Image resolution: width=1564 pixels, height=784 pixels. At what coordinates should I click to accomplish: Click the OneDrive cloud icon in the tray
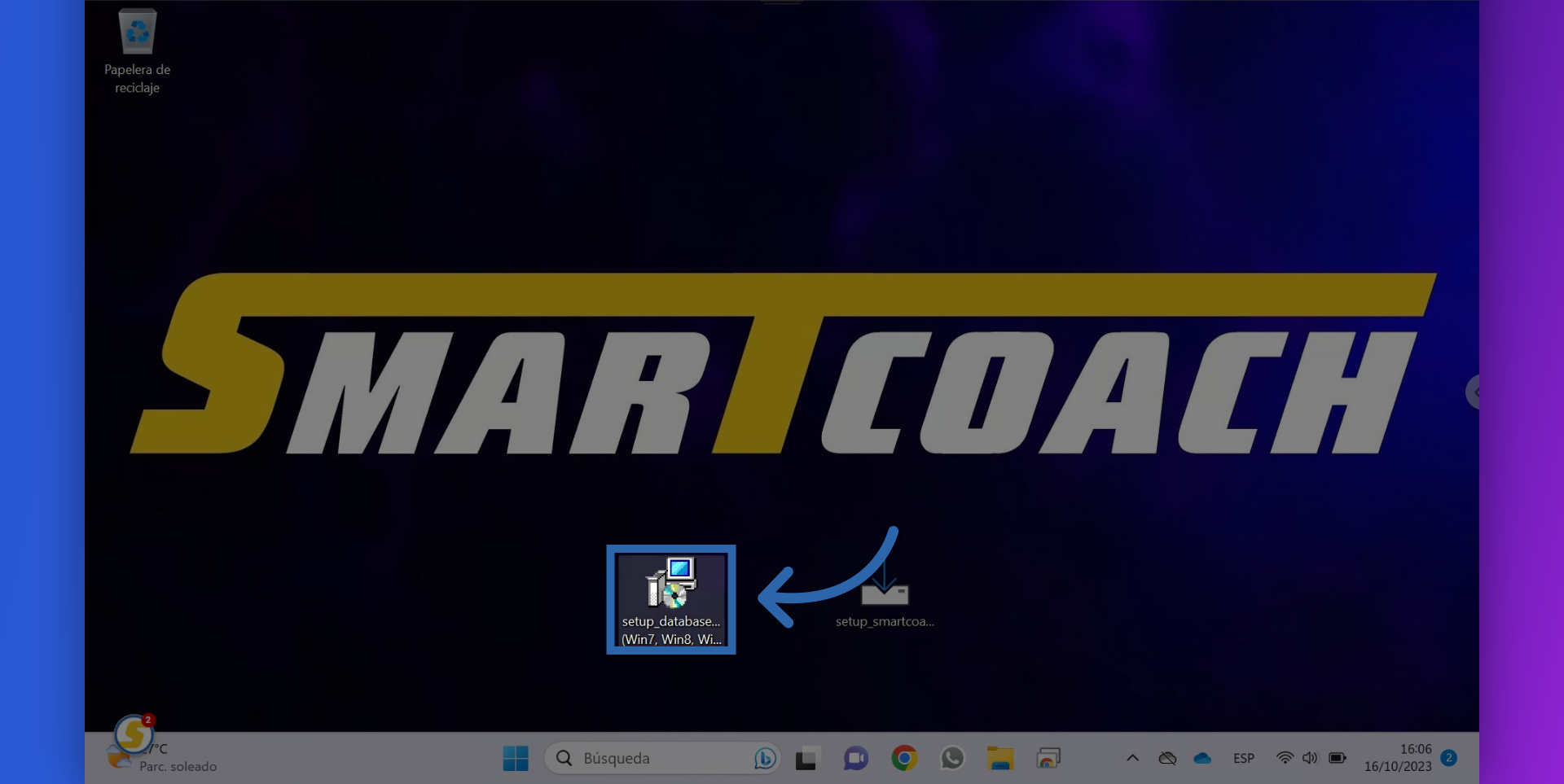coord(1203,758)
